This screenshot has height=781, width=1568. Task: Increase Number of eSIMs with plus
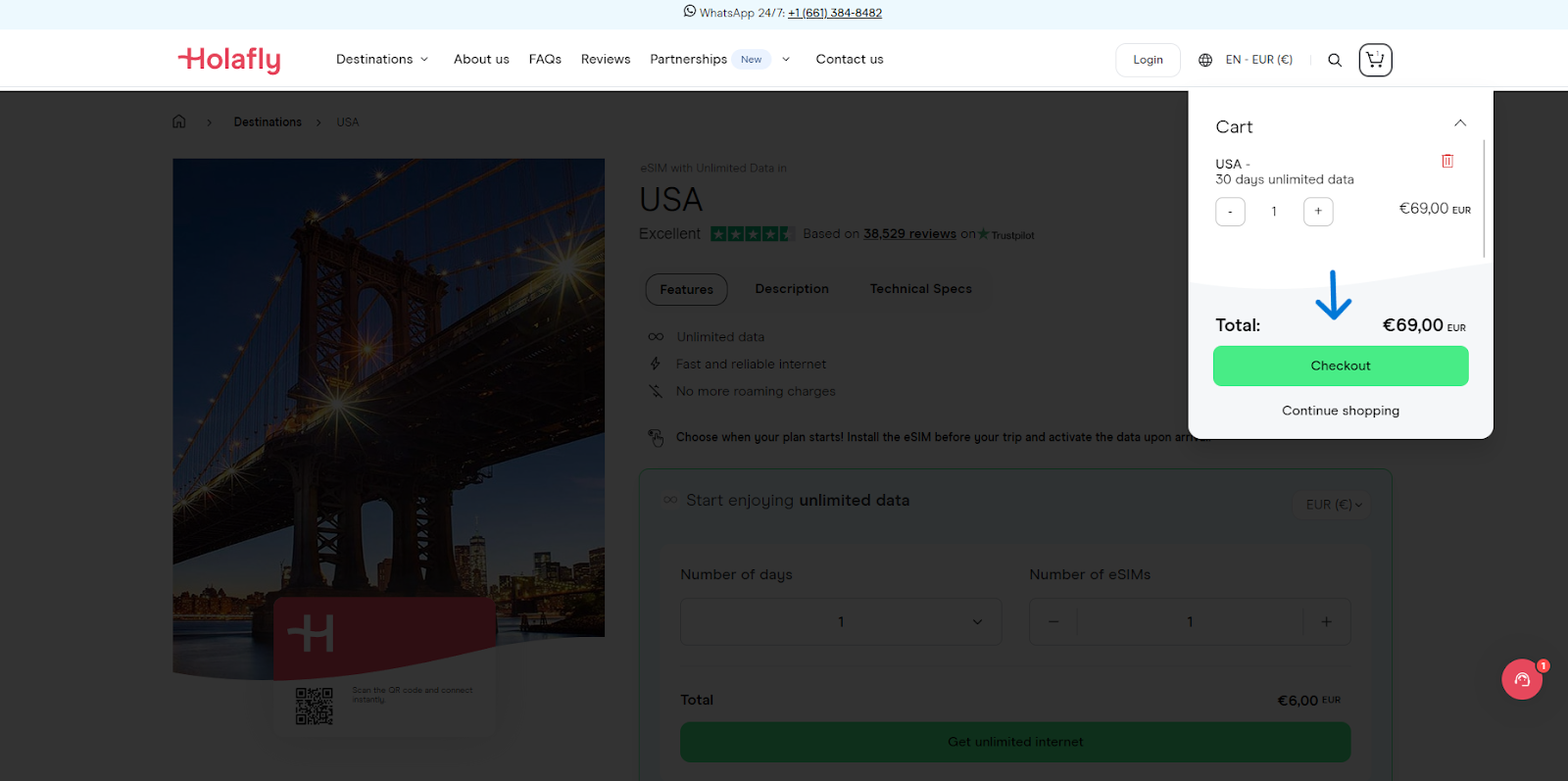coord(1327,622)
